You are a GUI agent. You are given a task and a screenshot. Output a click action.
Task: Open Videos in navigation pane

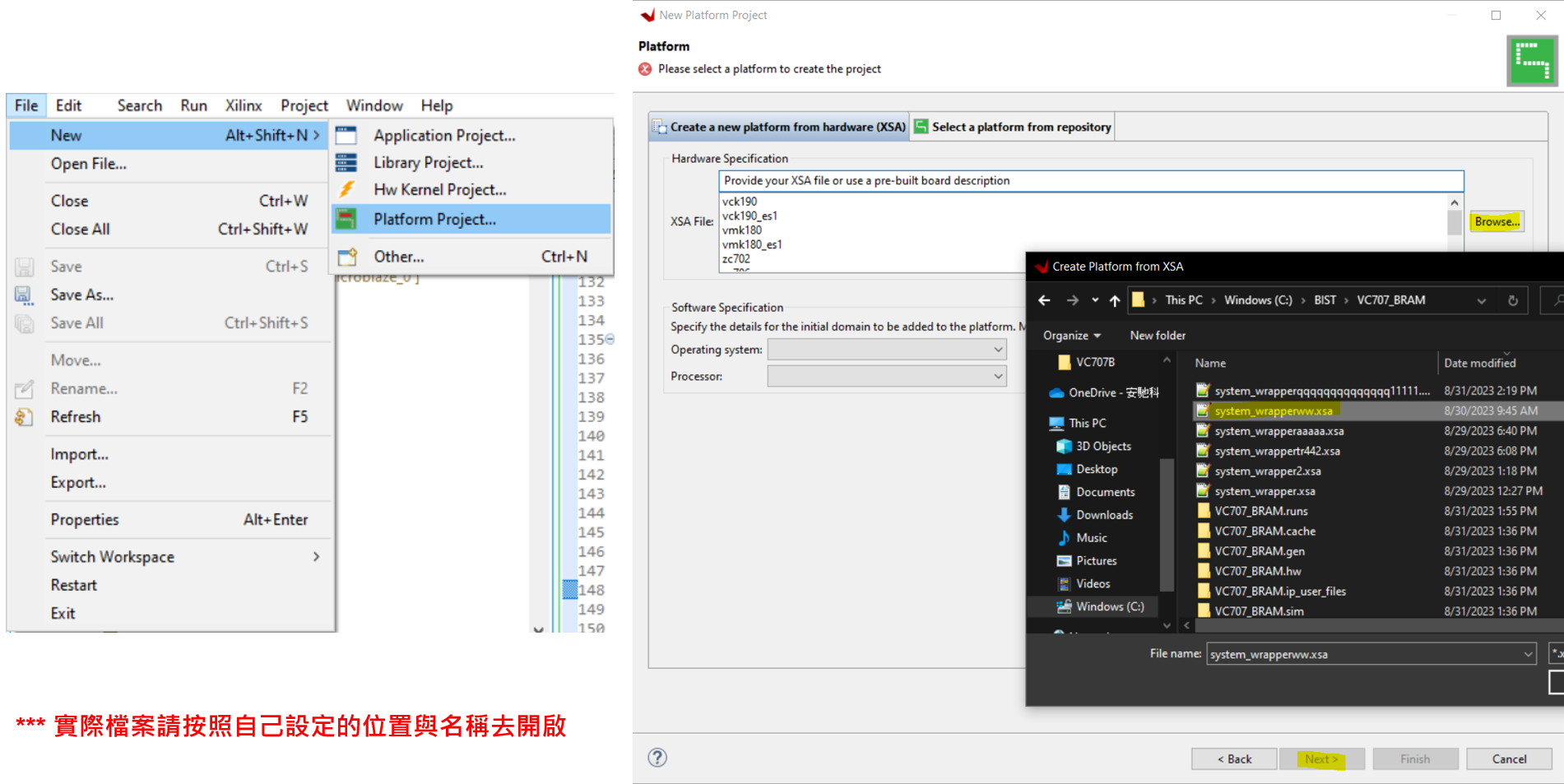(1084, 584)
